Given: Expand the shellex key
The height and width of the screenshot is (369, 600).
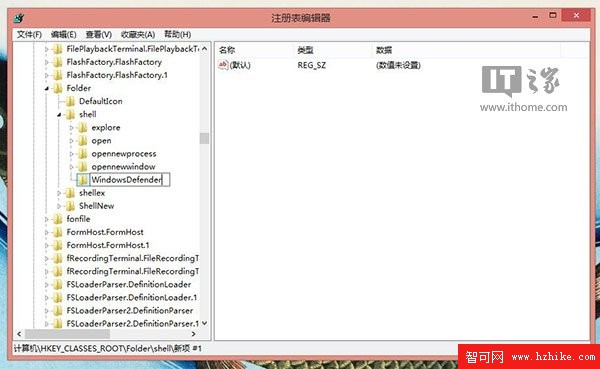Looking at the screenshot, I should coord(59,193).
